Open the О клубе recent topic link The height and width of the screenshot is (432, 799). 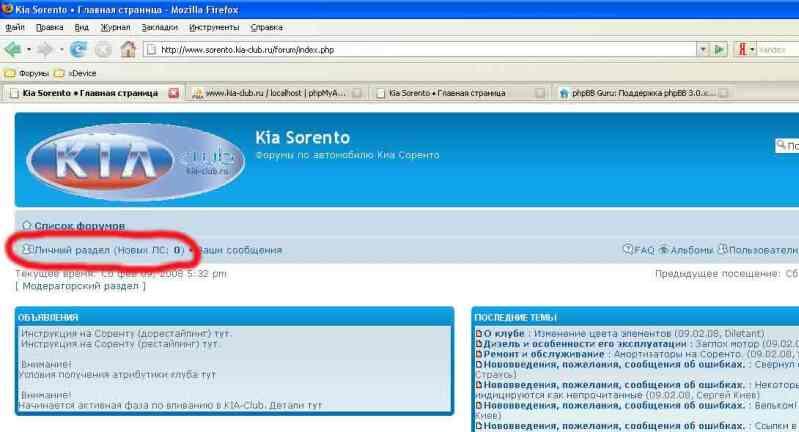point(503,334)
